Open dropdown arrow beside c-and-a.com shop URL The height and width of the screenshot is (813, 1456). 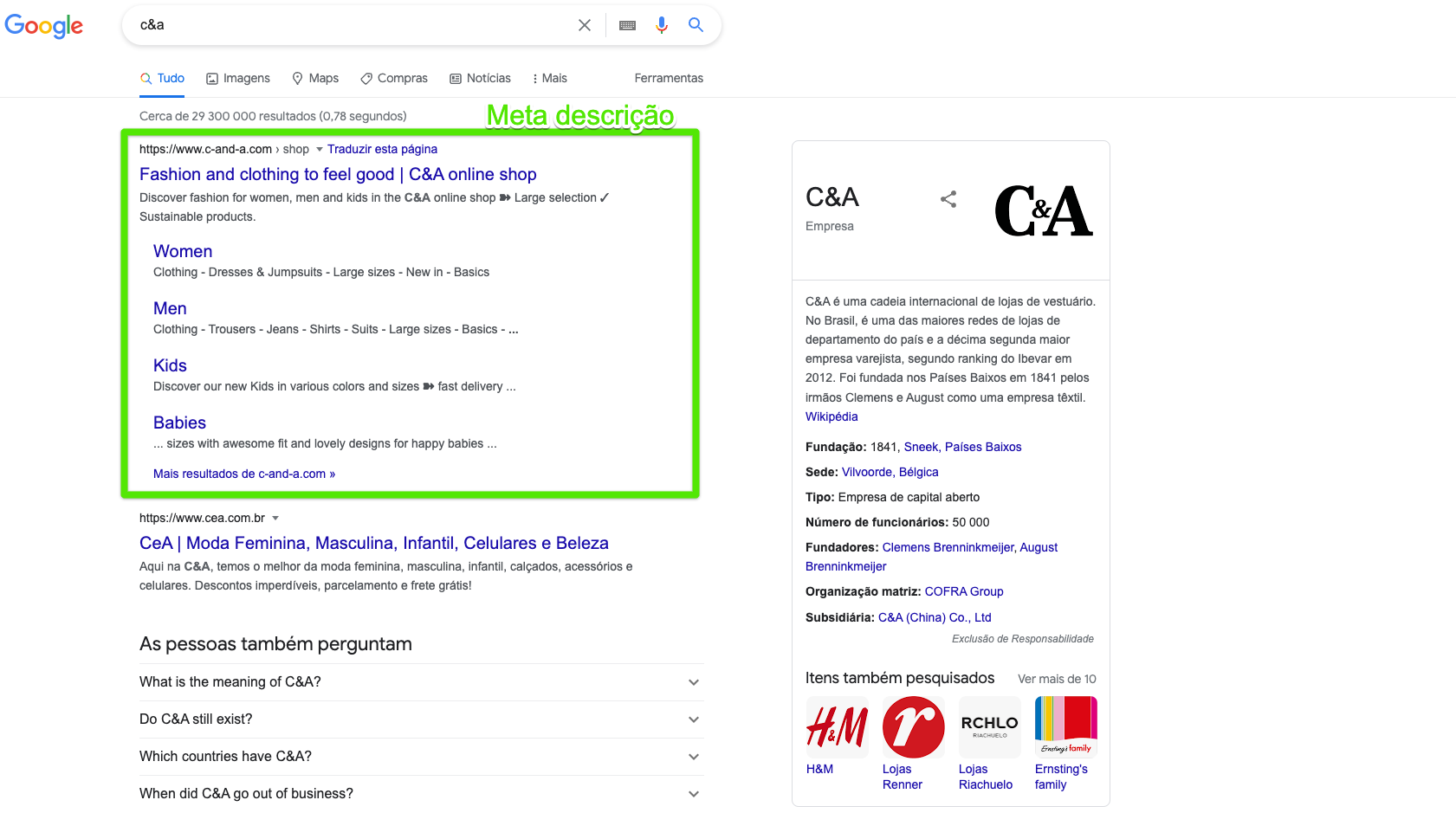tap(319, 150)
